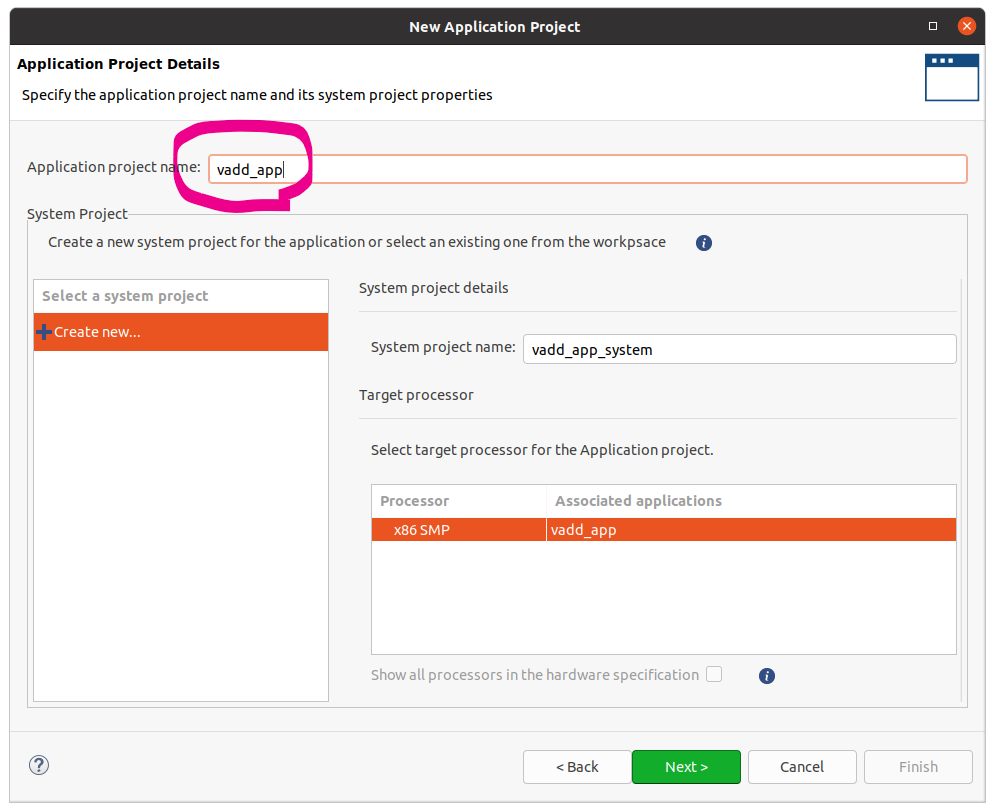
Task: Maximize the New Application Project dialog
Action: click(x=933, y=27)
